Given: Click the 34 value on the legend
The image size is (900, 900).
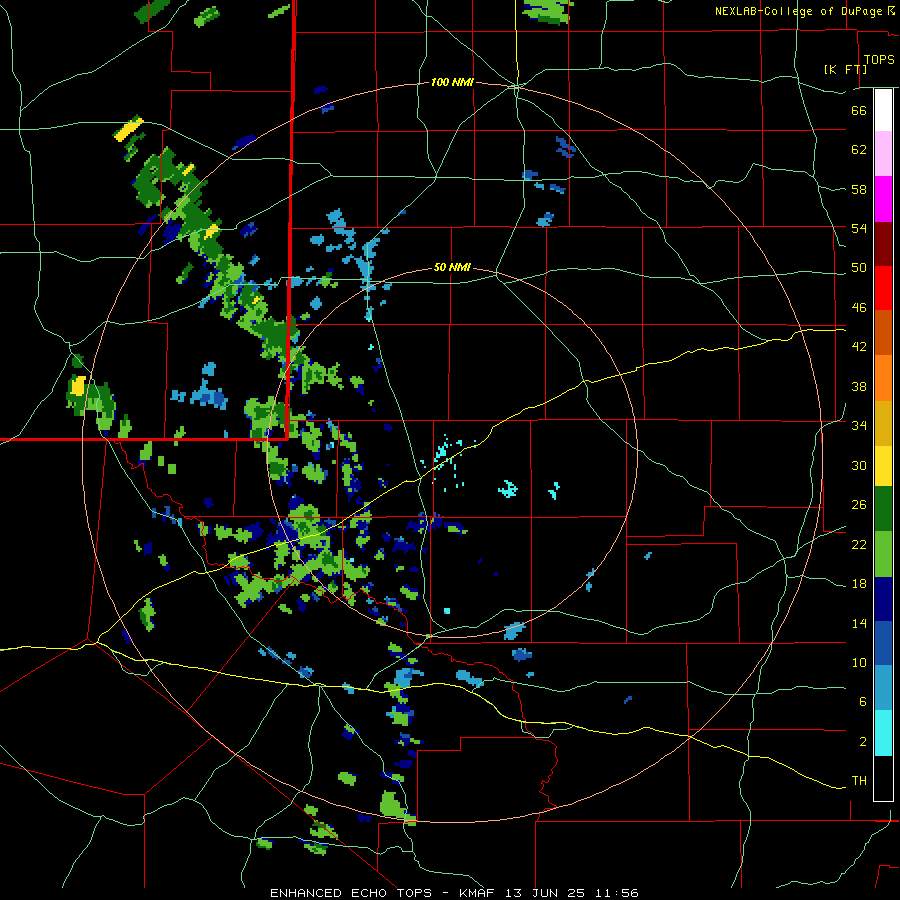Looking at the screenshot, I should 859,426.
